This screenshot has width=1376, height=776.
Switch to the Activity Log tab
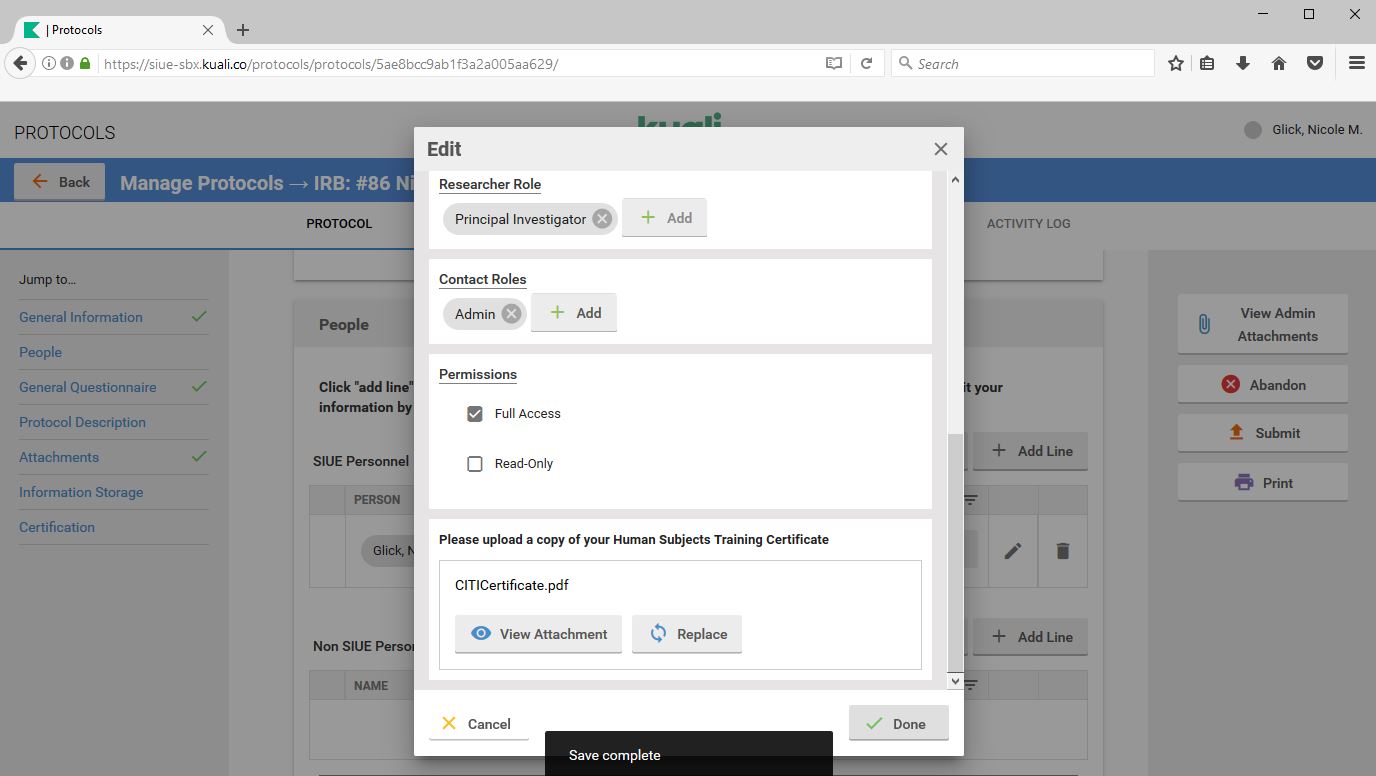[1028, 224]
